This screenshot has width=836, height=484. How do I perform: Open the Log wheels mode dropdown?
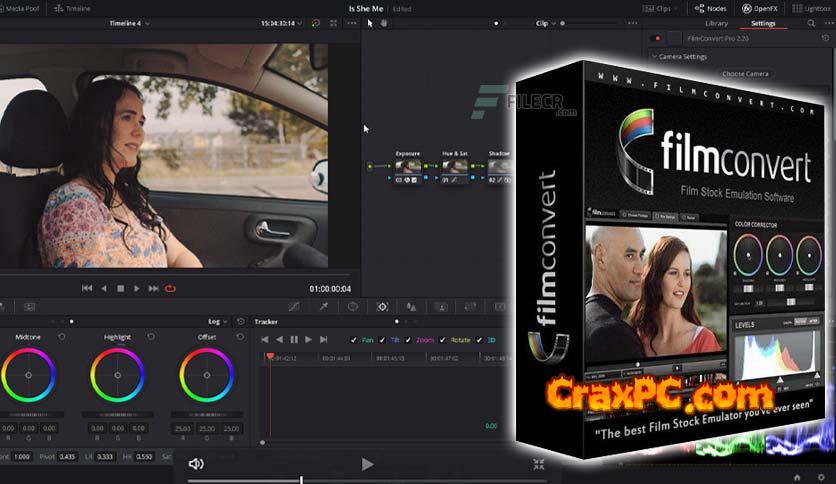coord(216,322)
